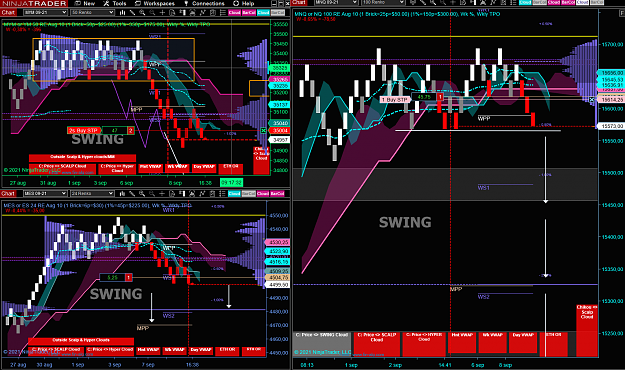
Task: Toggle cyan Cloud button in MES chart toolbar
Action: click(234, 193)
